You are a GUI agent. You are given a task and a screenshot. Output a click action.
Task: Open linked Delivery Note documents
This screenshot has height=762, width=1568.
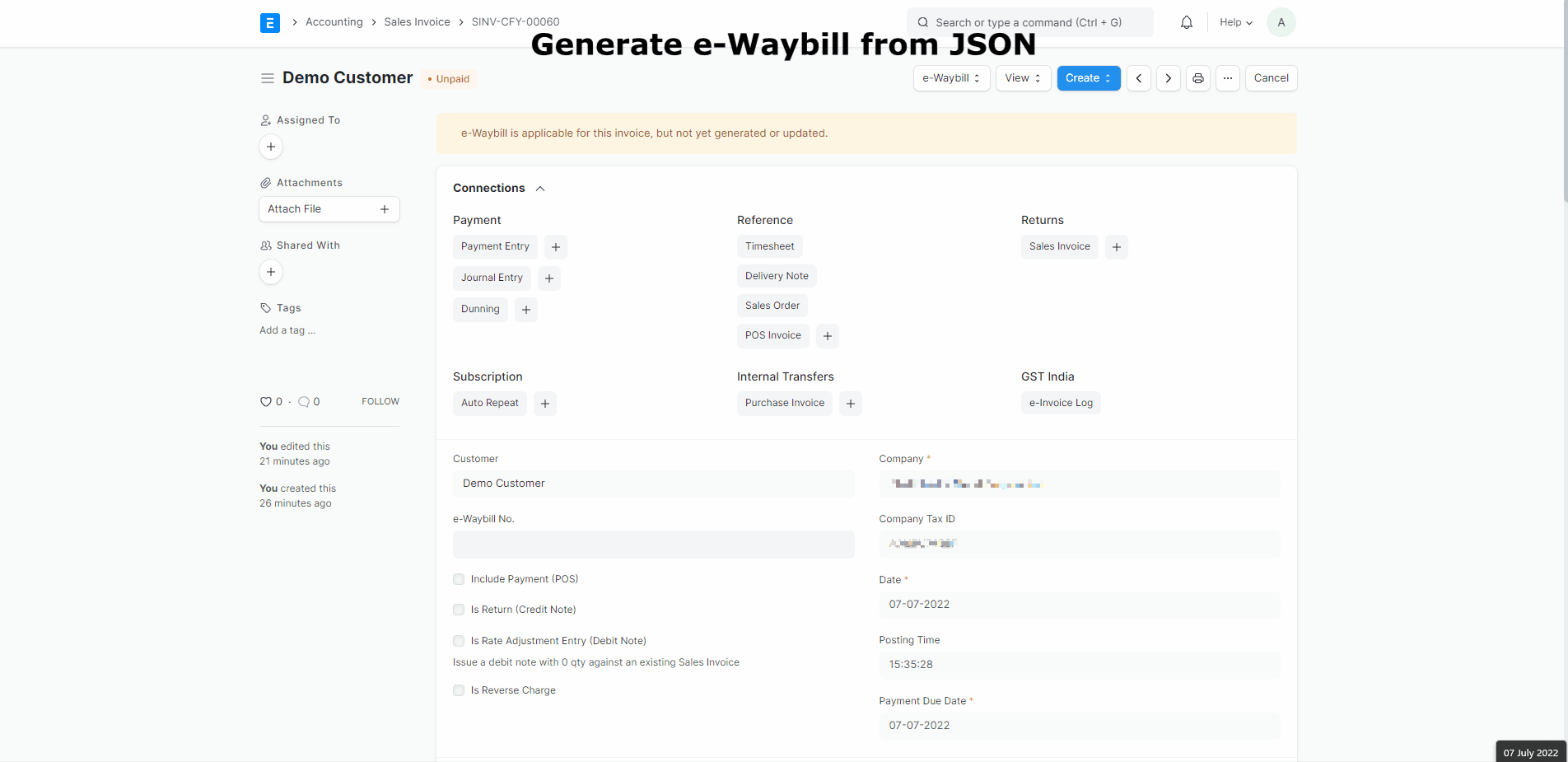click(777, 276)
